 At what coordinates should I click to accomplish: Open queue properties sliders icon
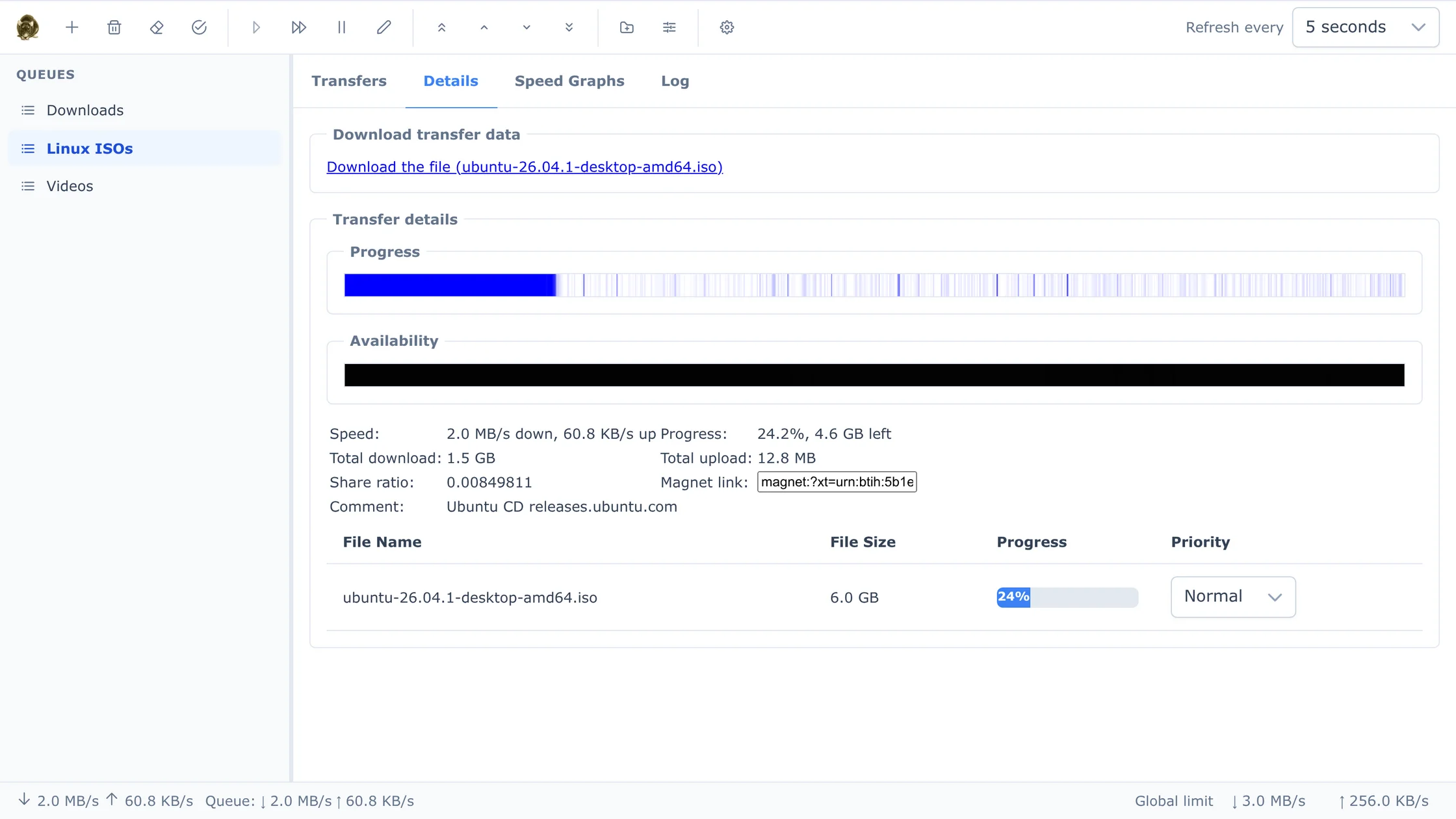click(669, 27)
